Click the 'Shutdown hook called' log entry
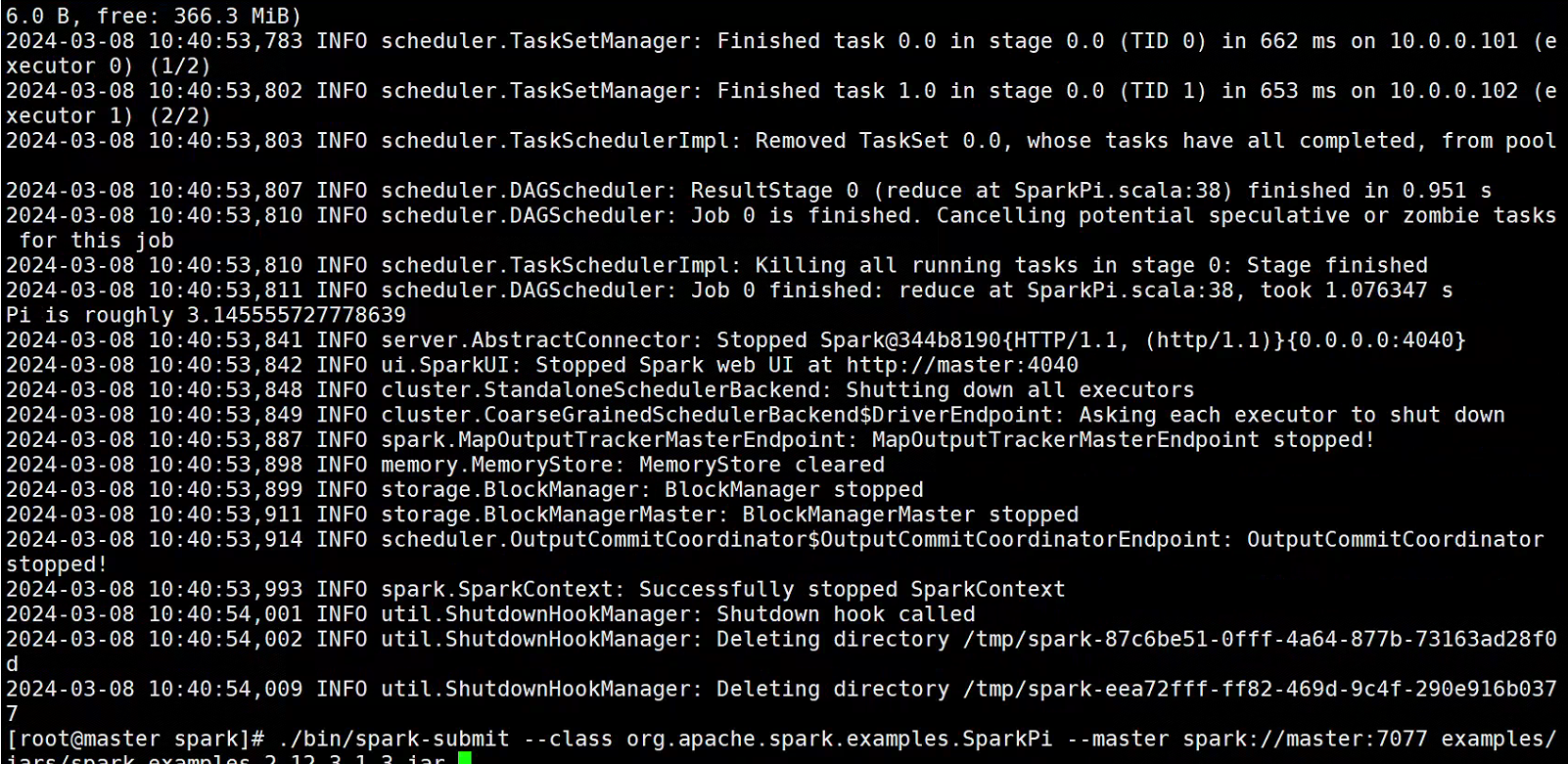Image resolution: width=1568 pixels, height=764 pixels. tap(846, 614)
